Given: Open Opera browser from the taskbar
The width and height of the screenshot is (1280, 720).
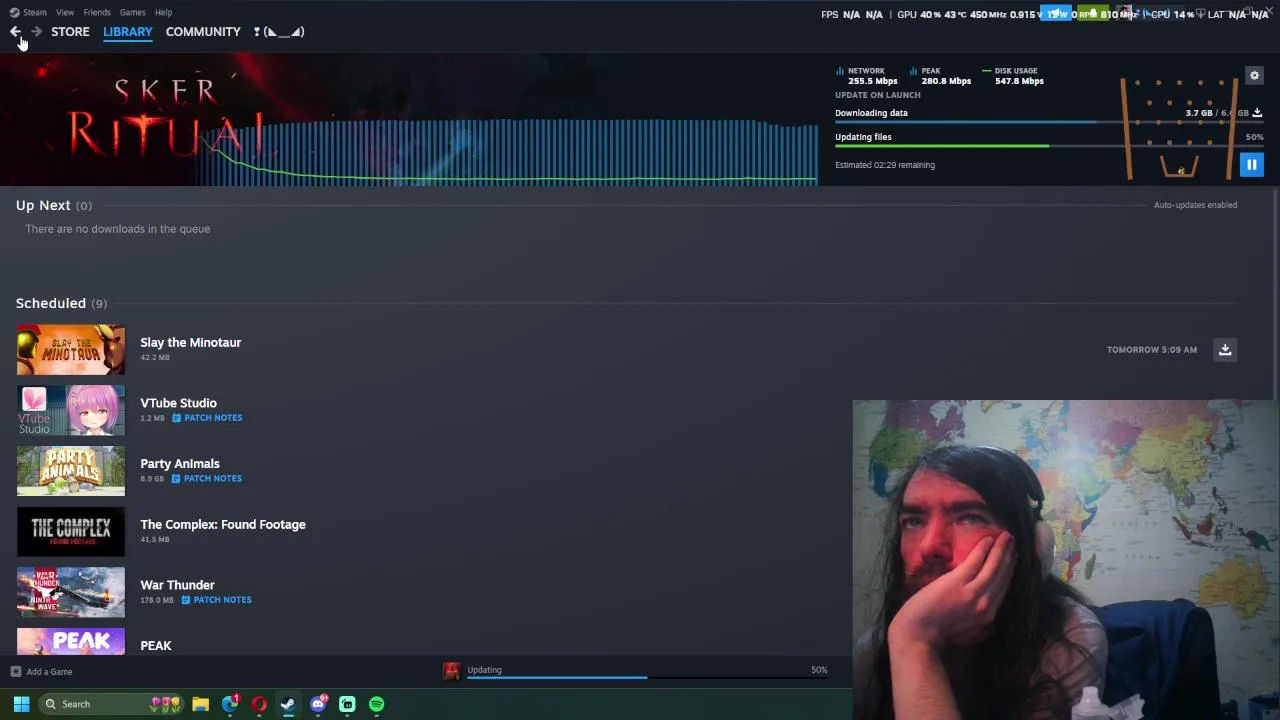Looking at the screenshot, I should point(259,704).
